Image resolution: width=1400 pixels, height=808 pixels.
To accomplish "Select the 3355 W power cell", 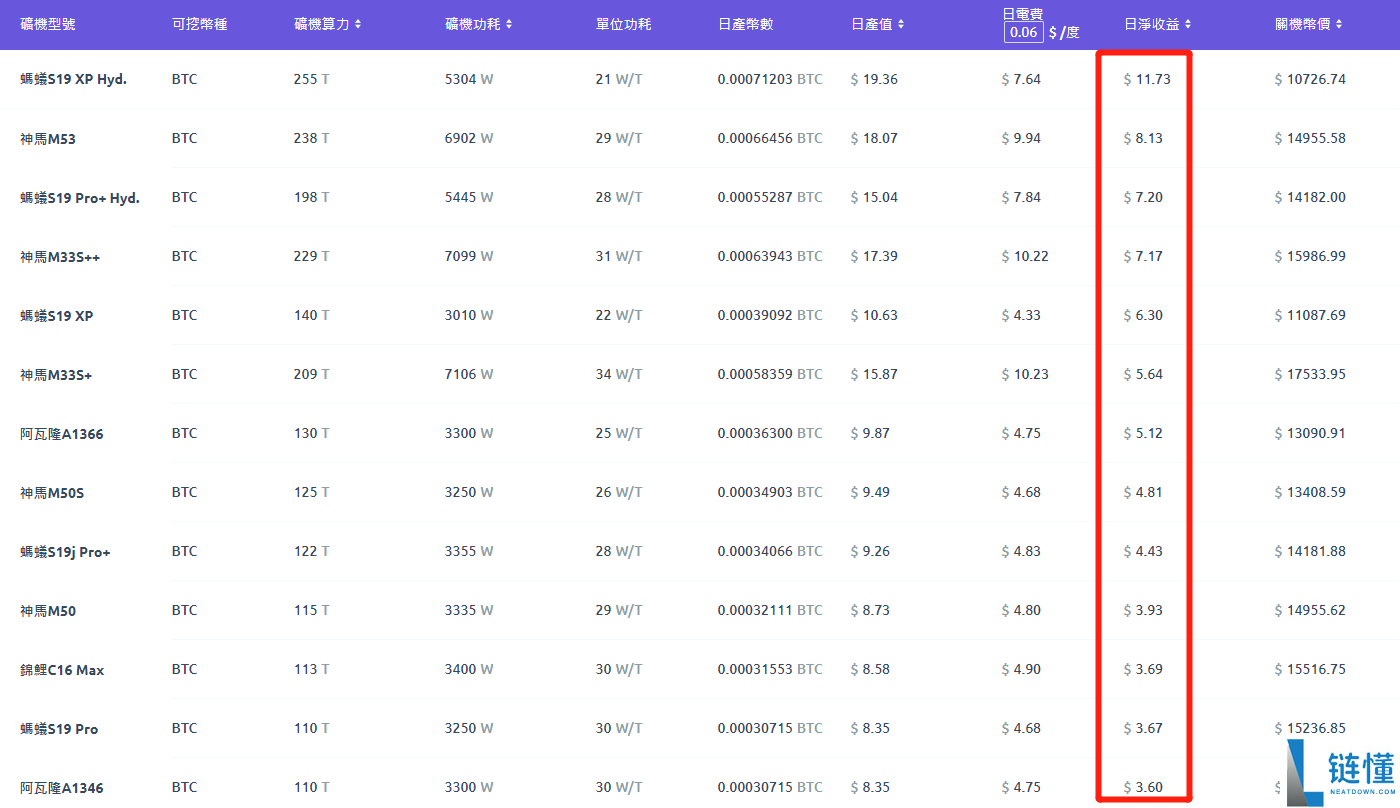I will coord(469,551).
